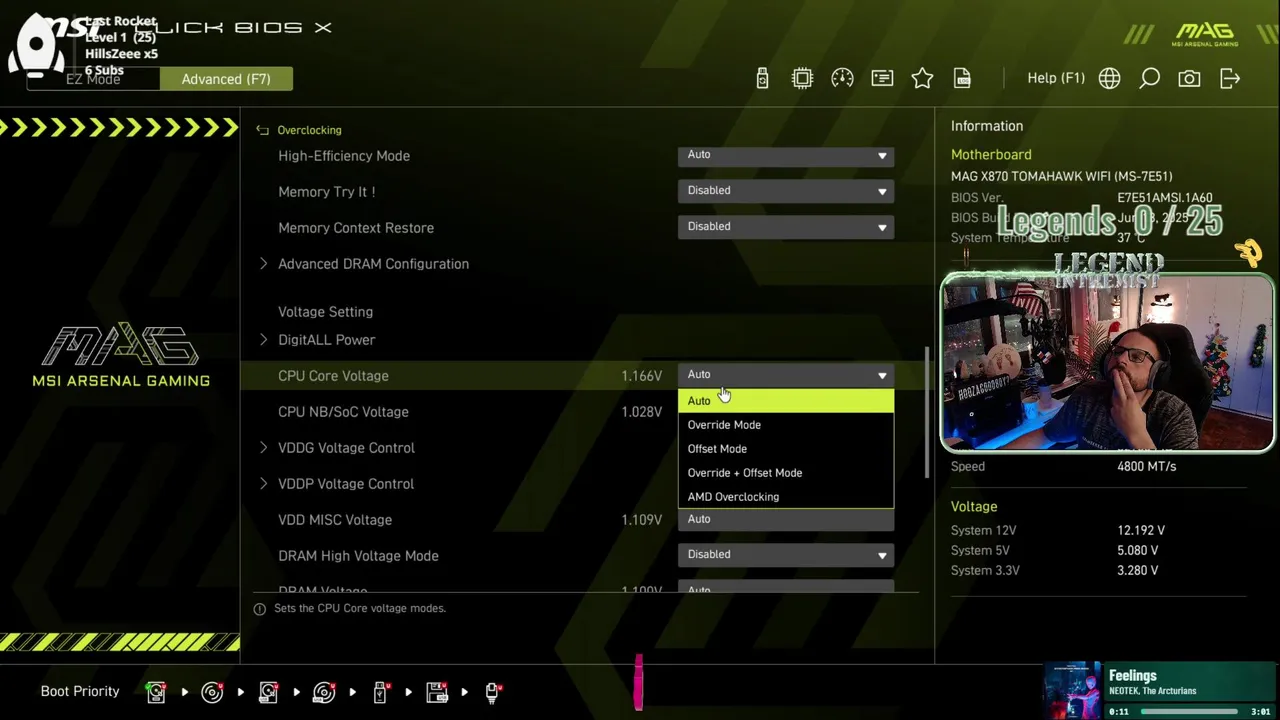This screenshot has width=1280, height=720.
Task: Click the exit BIOS icon
Action: [1230, 78]
